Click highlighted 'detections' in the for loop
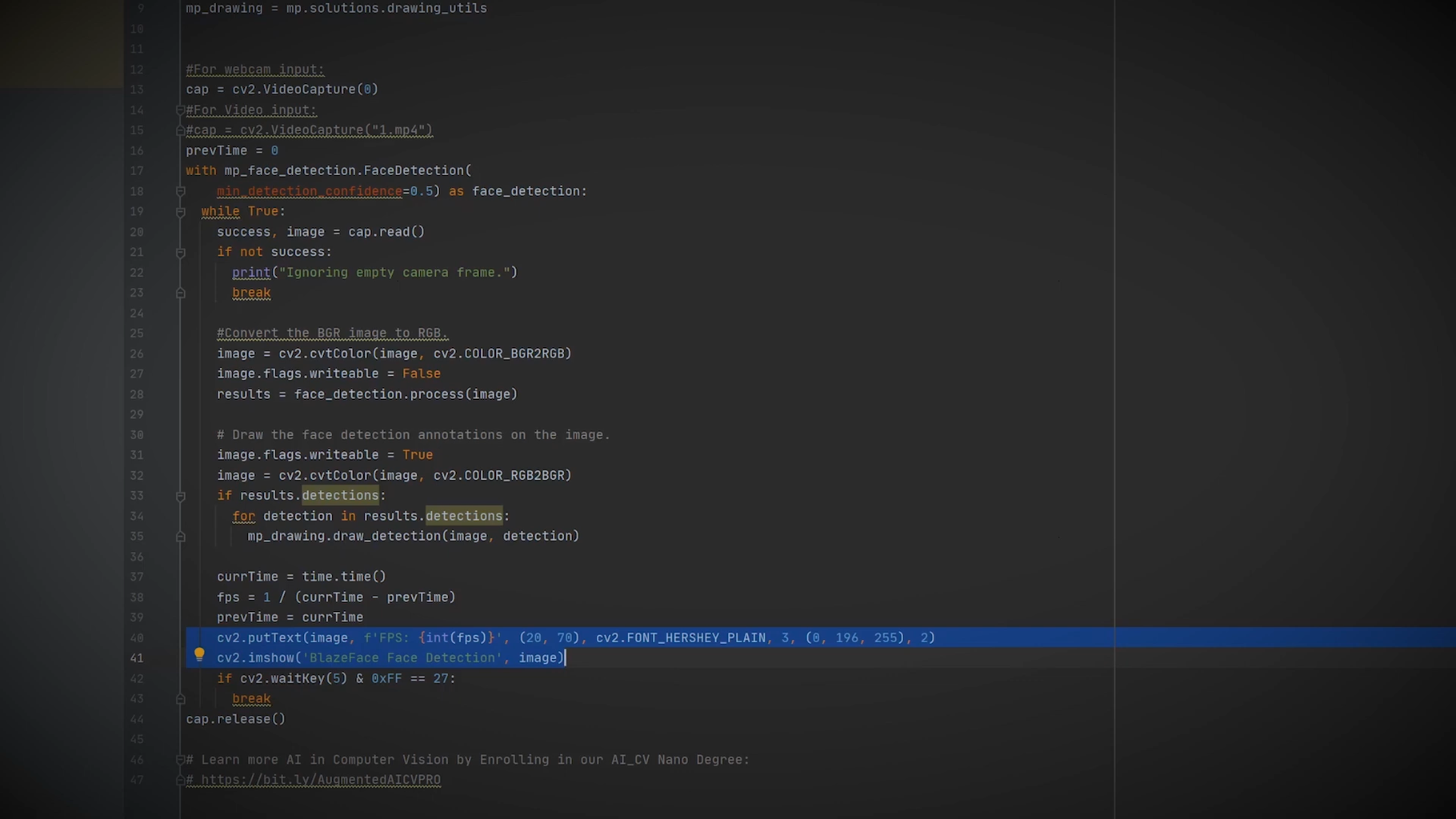The width and height of the screenshot is (1456, 819). (x=464, y=516)
